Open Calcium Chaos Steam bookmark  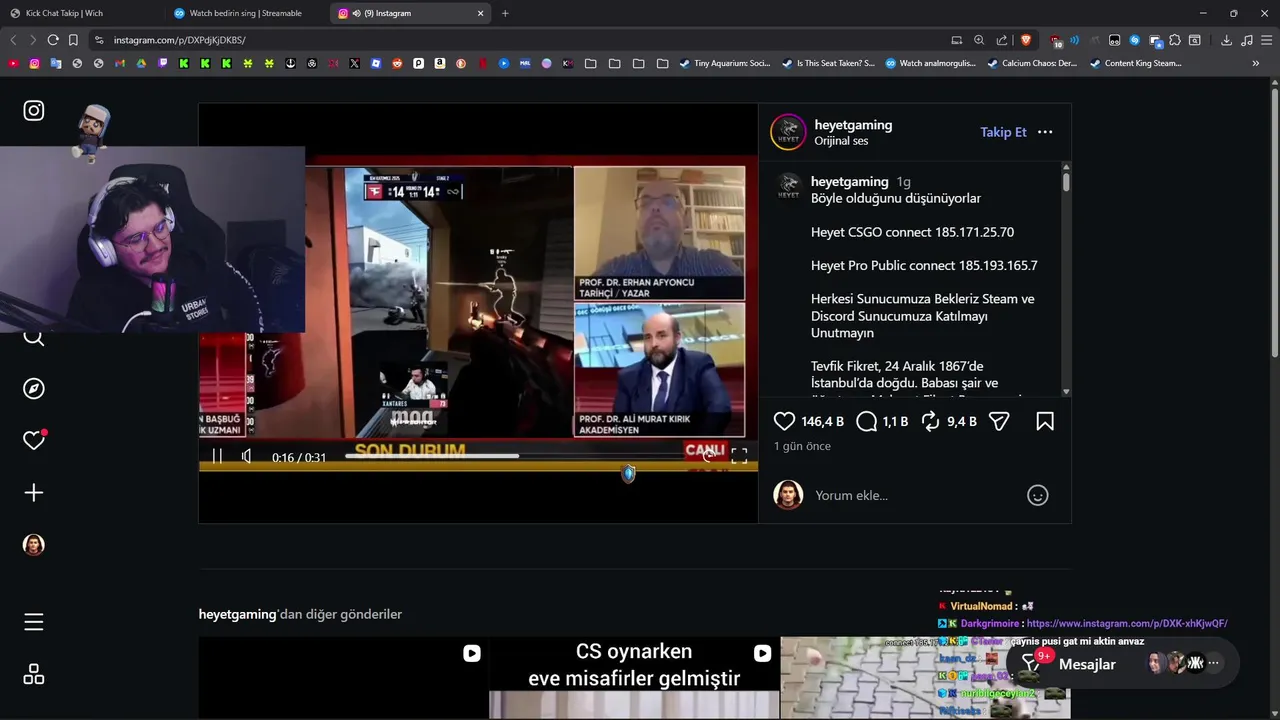click(x=1032, y=63)
